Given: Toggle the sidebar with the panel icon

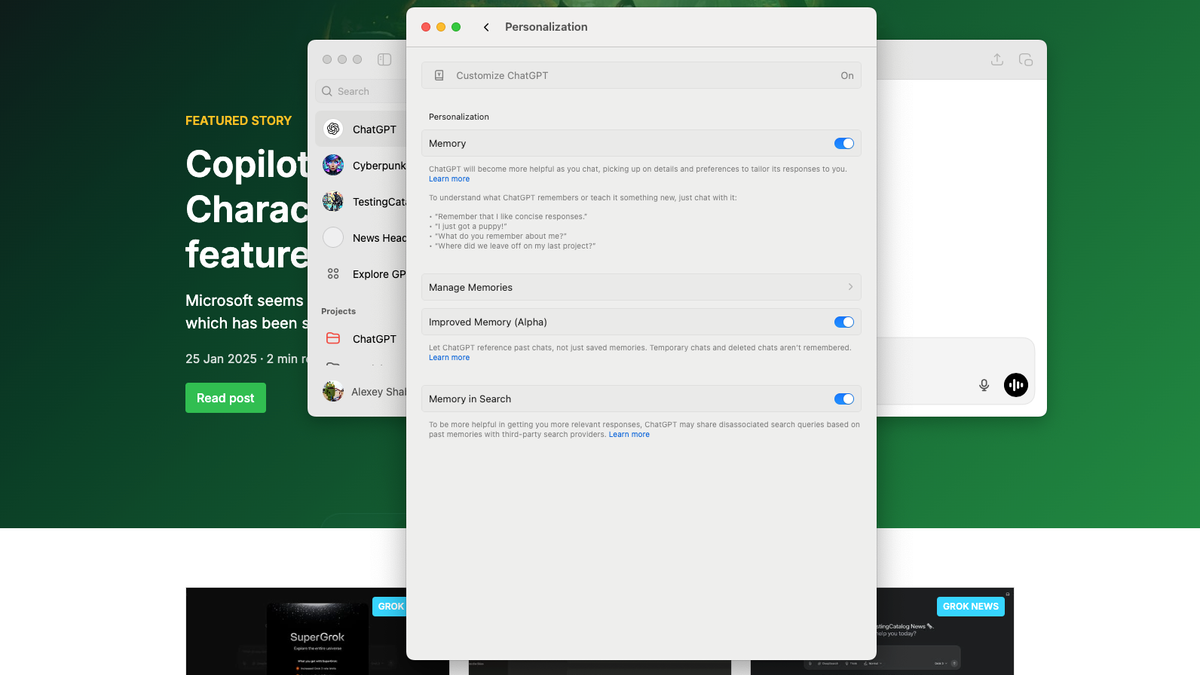Looking at the screenshot, I should click(384, 59).
